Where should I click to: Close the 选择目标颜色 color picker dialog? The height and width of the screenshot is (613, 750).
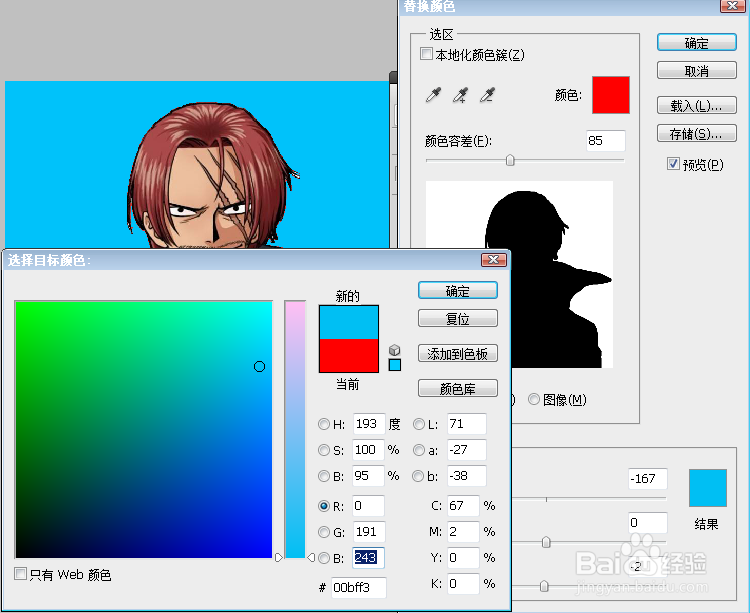[494, 260]
